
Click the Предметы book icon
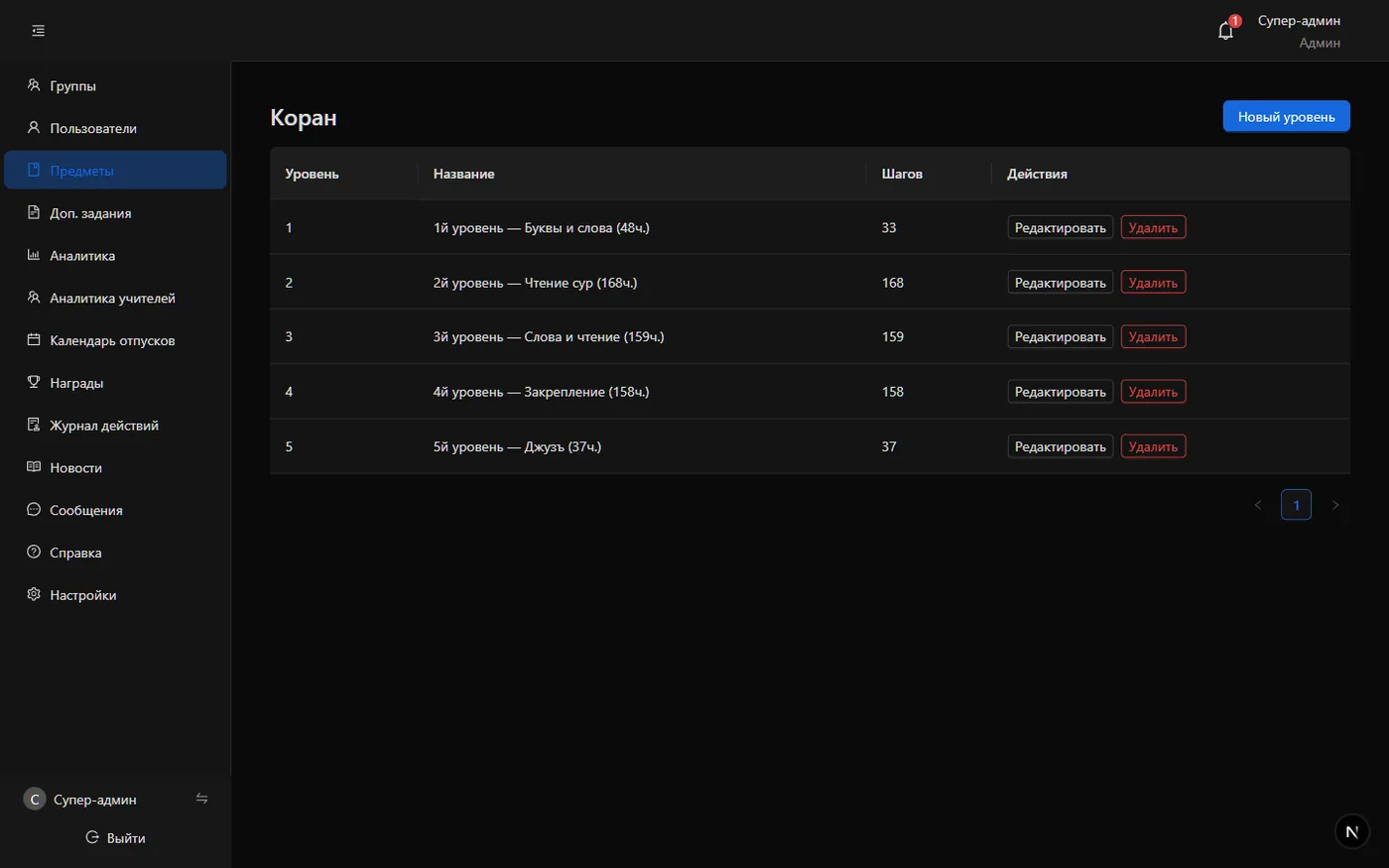pos(34,170)
